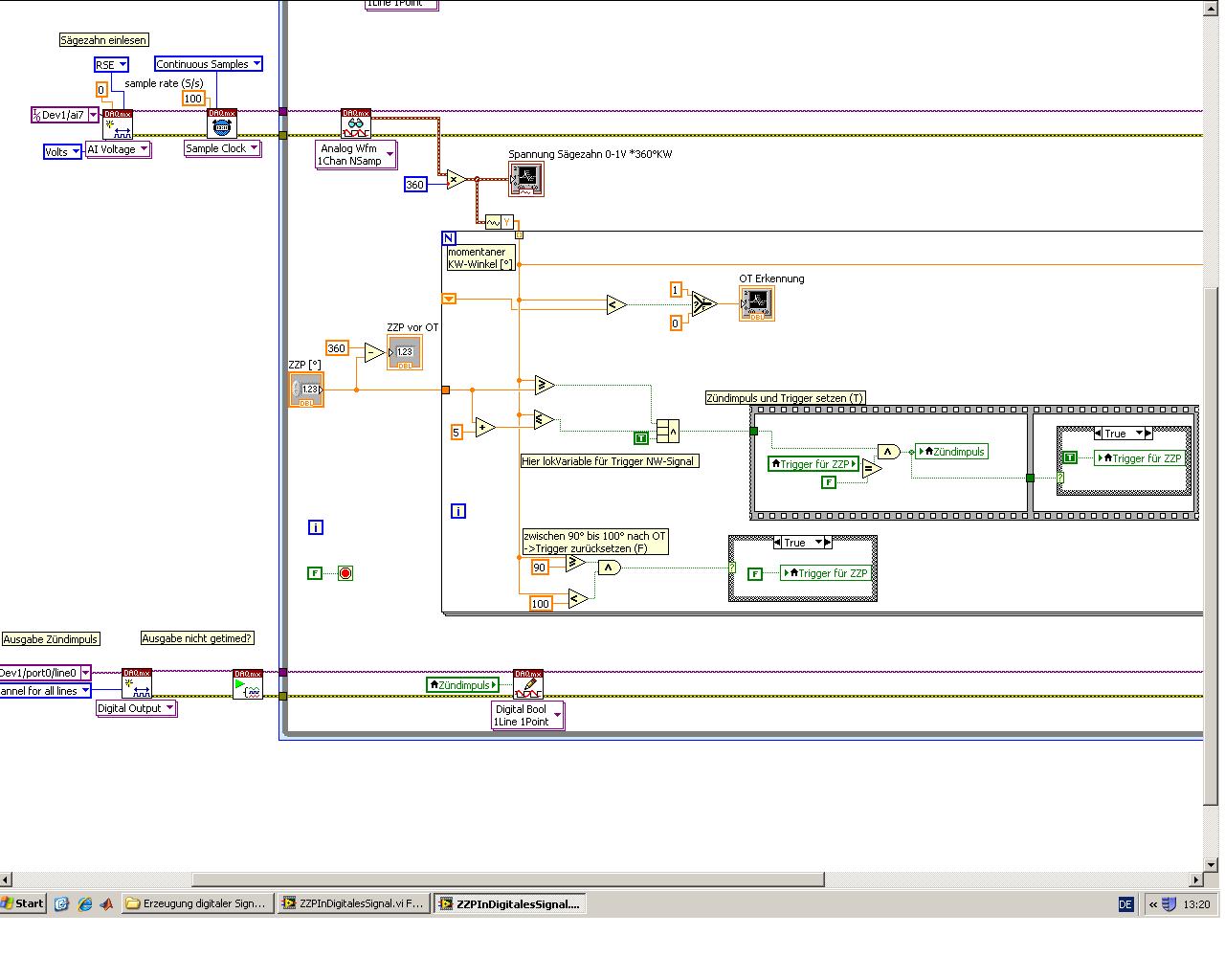Launch MATLAB from quick launch

coord(106,903)
